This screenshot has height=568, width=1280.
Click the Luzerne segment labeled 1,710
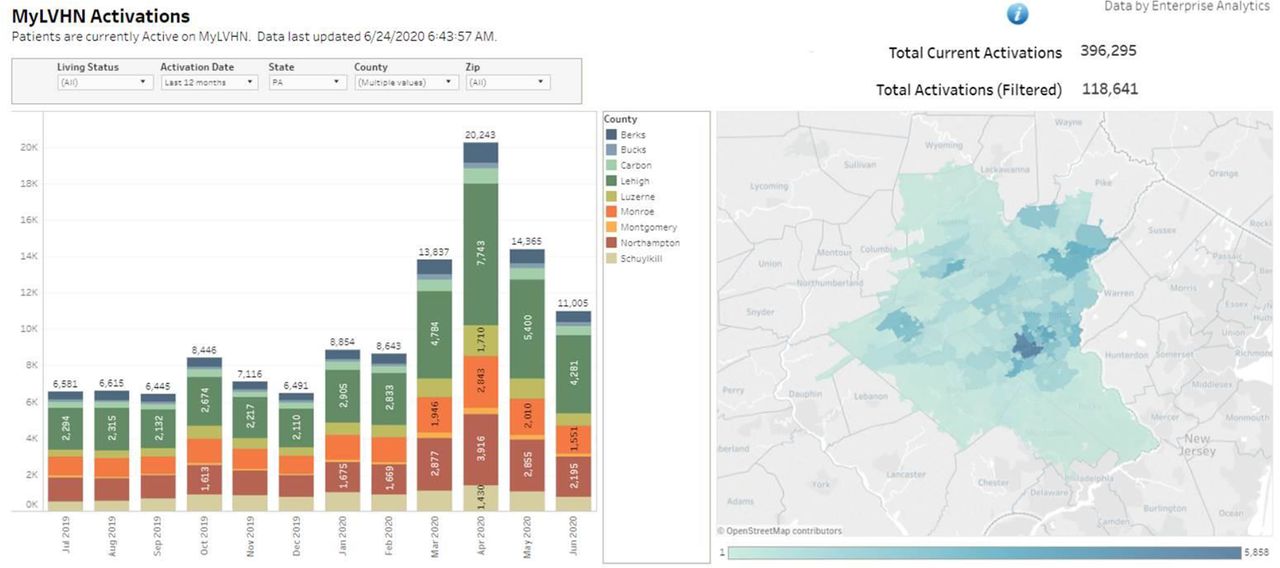coord(481,340)
